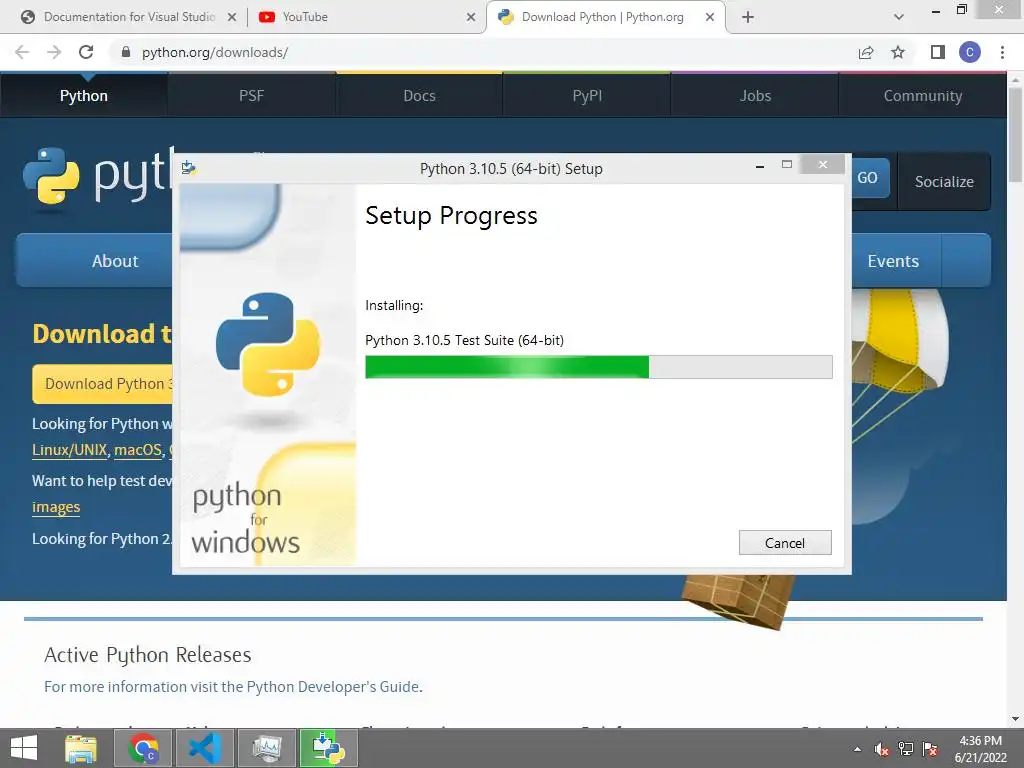Open the tab search chevron
Viewport: 1024px width, 768px height.
point(899,18)
